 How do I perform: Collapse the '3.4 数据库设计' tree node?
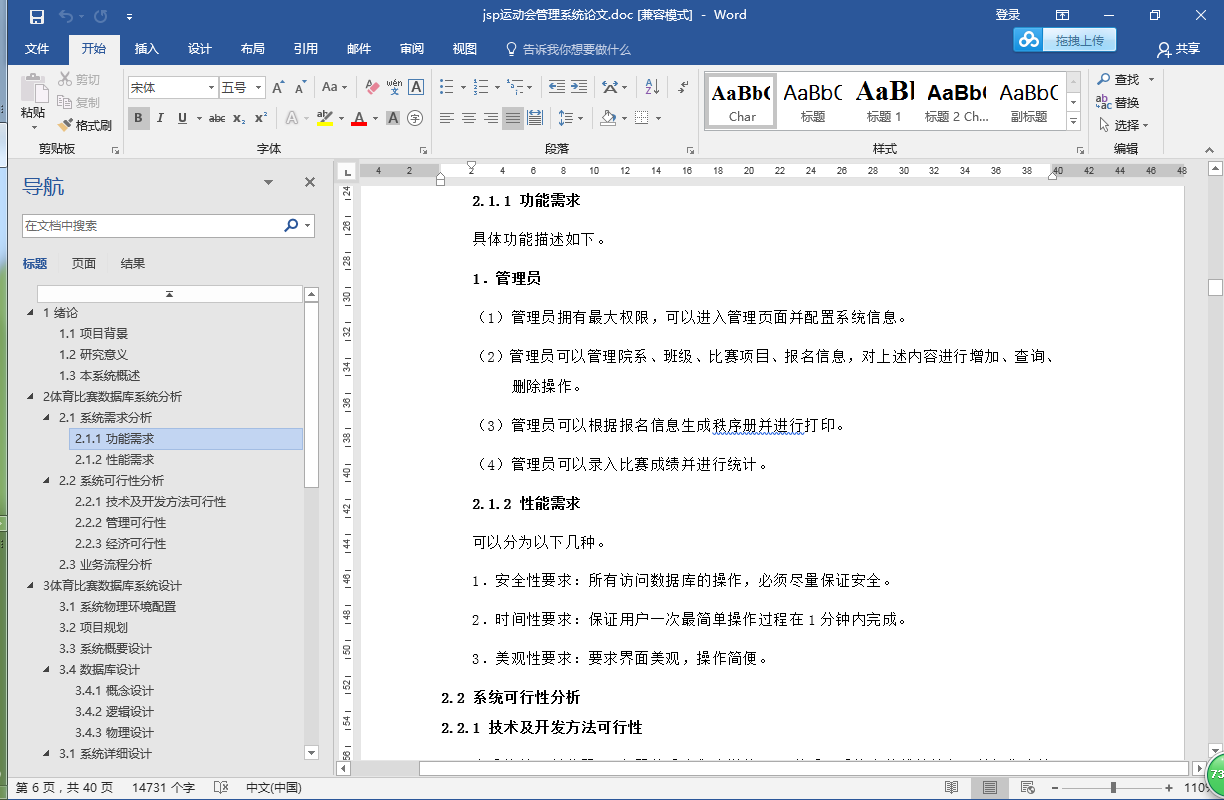coord(47,670)
